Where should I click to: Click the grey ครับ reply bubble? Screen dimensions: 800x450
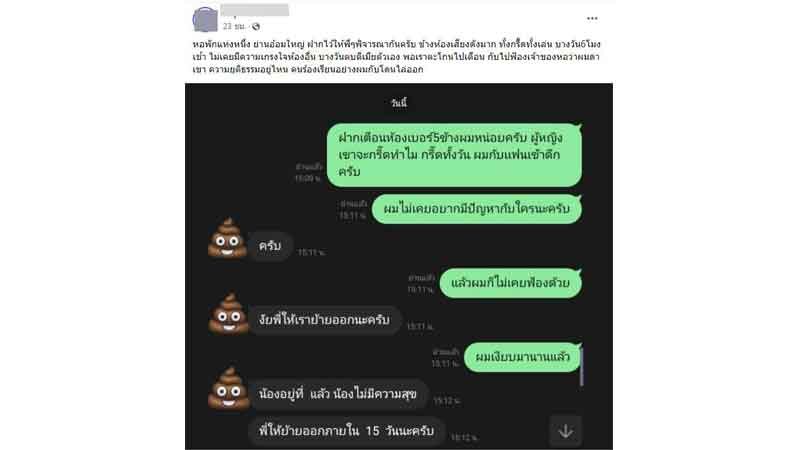[270, 246]
